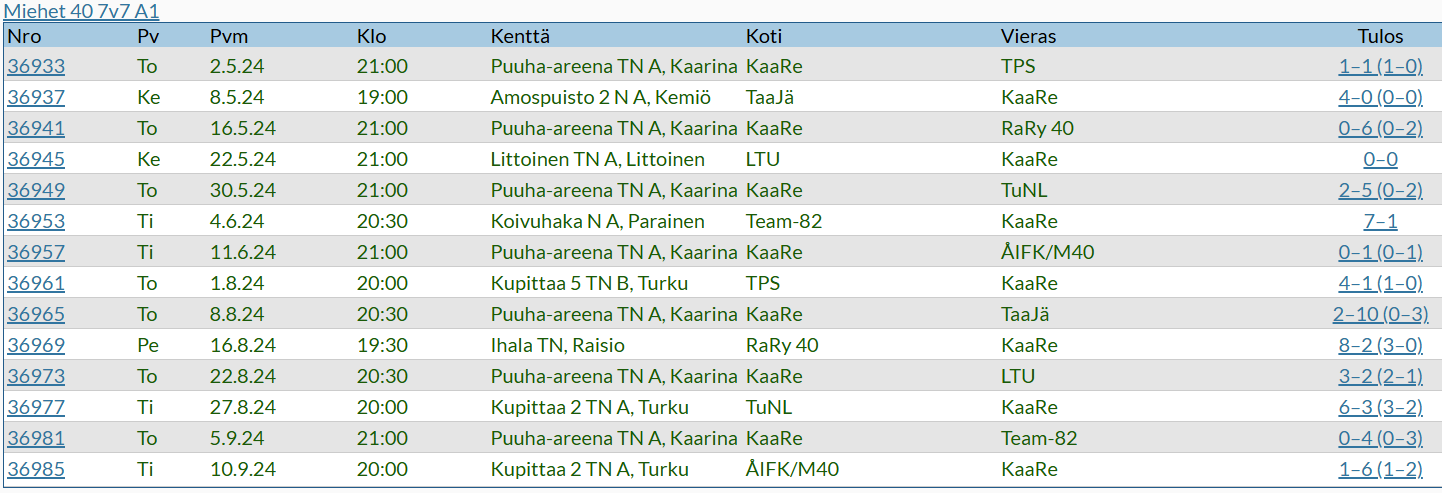Open the 7–1 result link

tap(1380, 222)
